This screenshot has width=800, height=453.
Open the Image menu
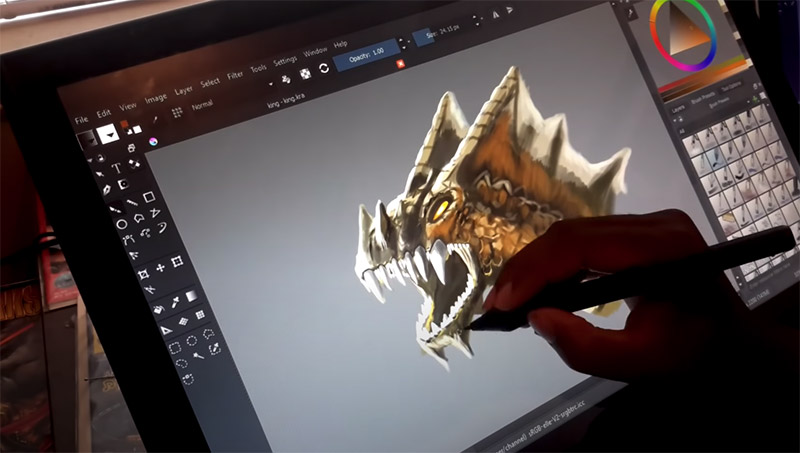pyautogui.click(x=156, y=98)
